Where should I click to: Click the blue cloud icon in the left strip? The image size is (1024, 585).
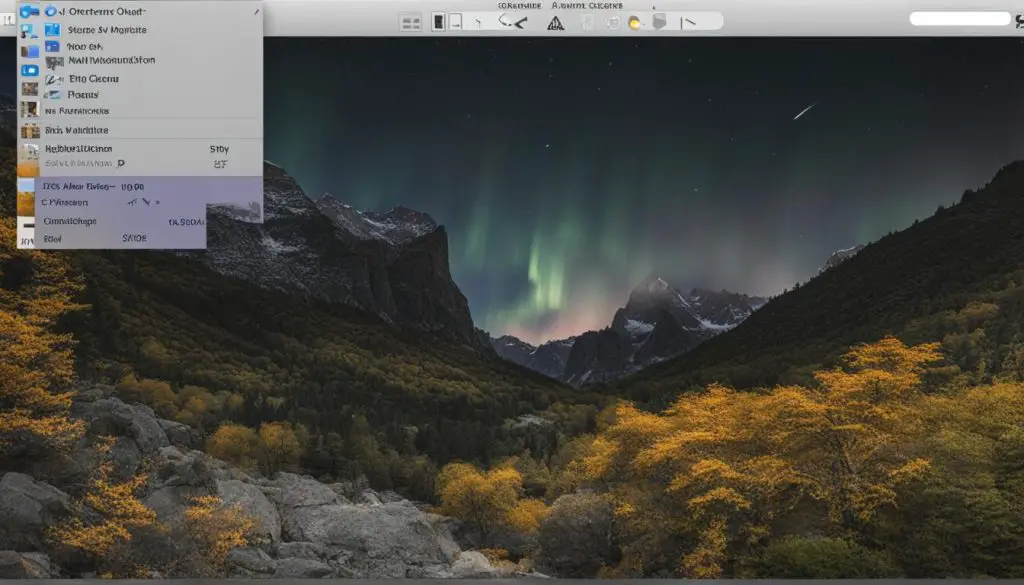[x=29, y=12]
